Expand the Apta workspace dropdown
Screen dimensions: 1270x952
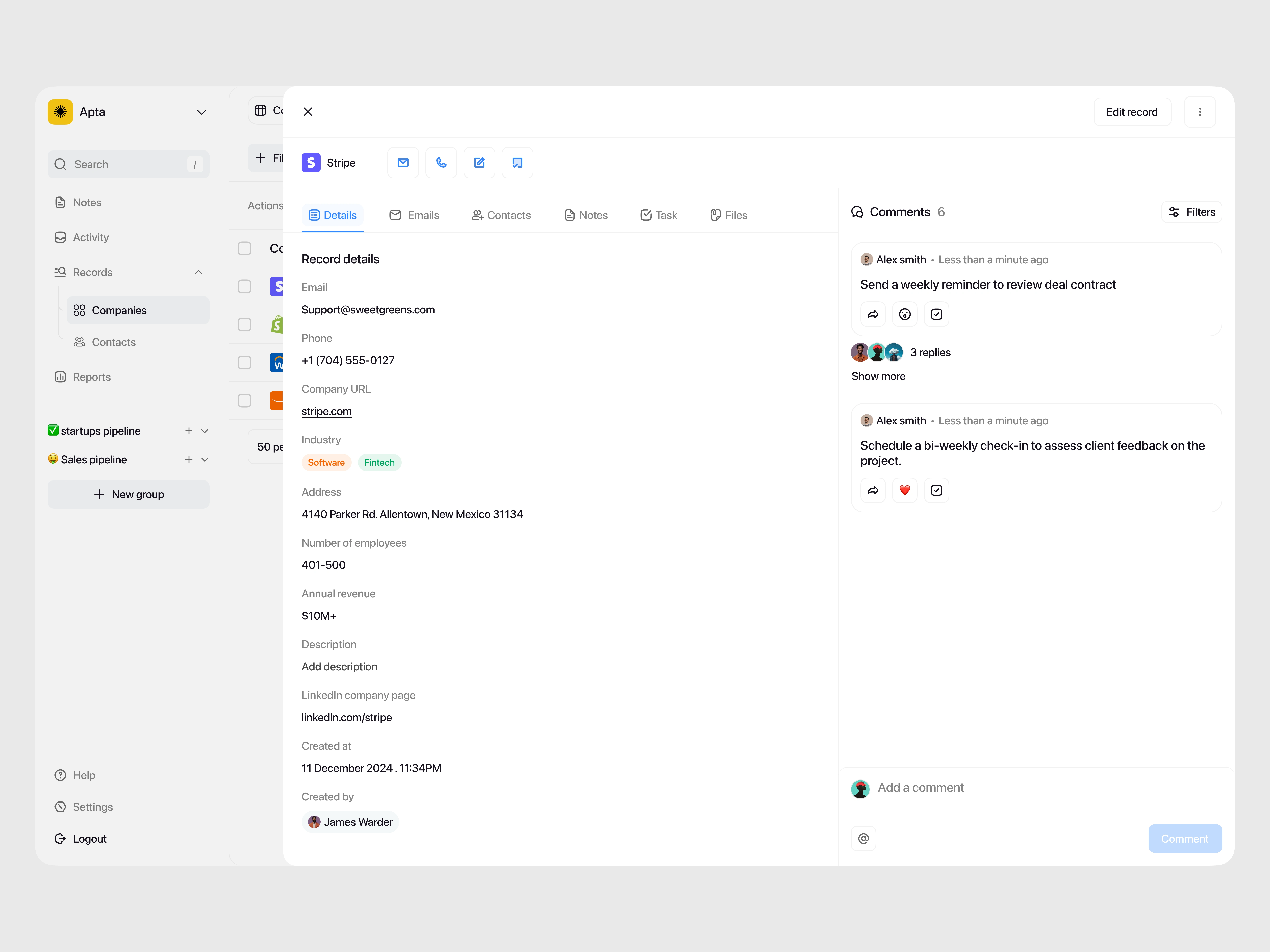pyautogui.click(x=202, y=112)
